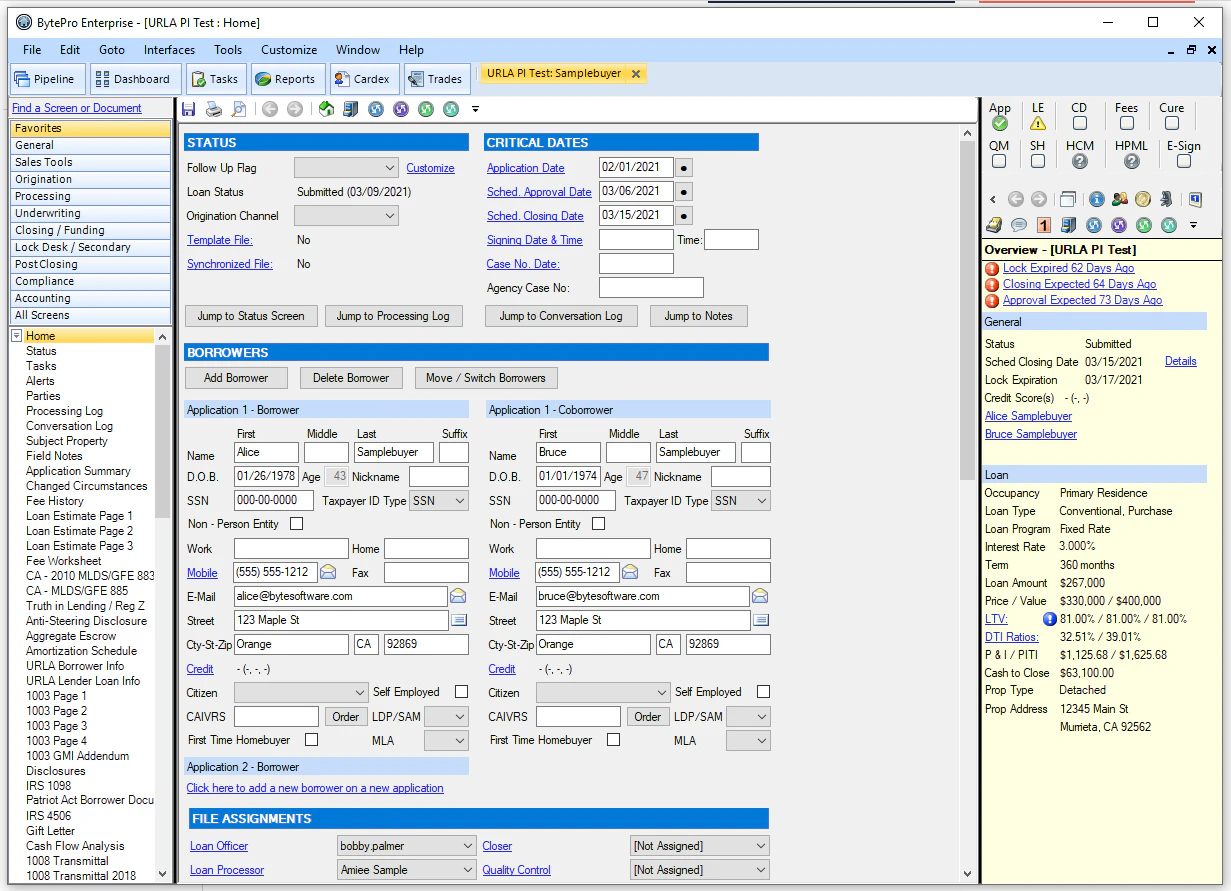Click the Print Preview icon
This screenshot has height=891, width=1231.
(240, 109)
